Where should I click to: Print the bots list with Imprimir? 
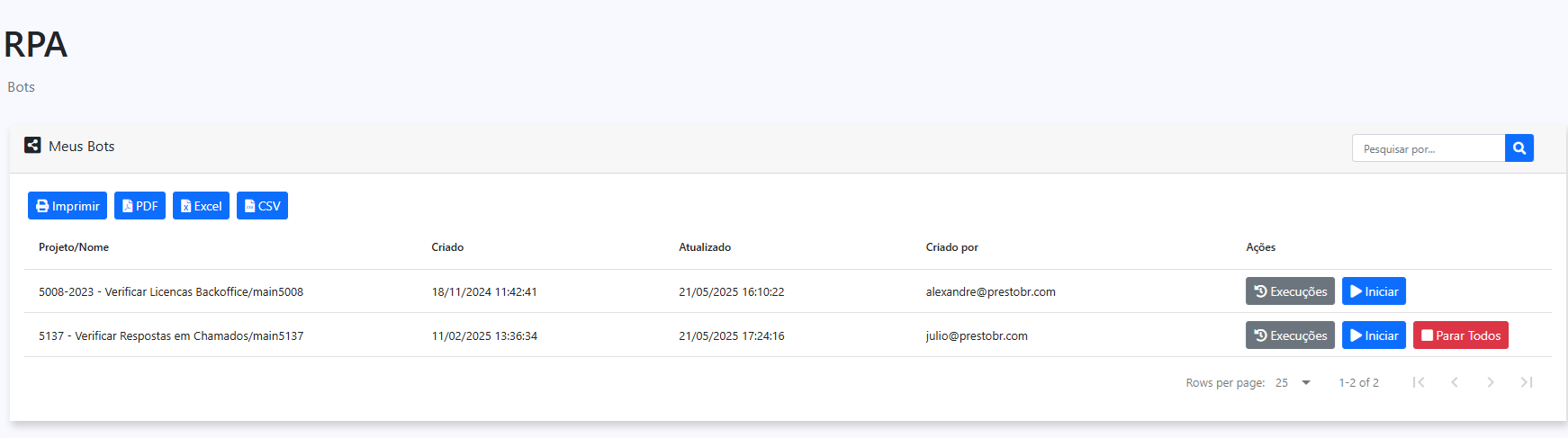[x=68, y=206]
